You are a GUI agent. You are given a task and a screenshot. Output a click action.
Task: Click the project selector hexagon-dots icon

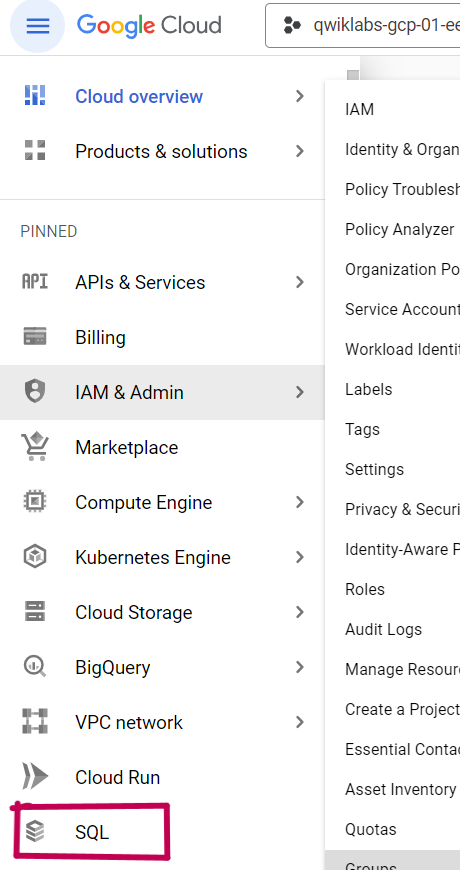click(292, 26)
